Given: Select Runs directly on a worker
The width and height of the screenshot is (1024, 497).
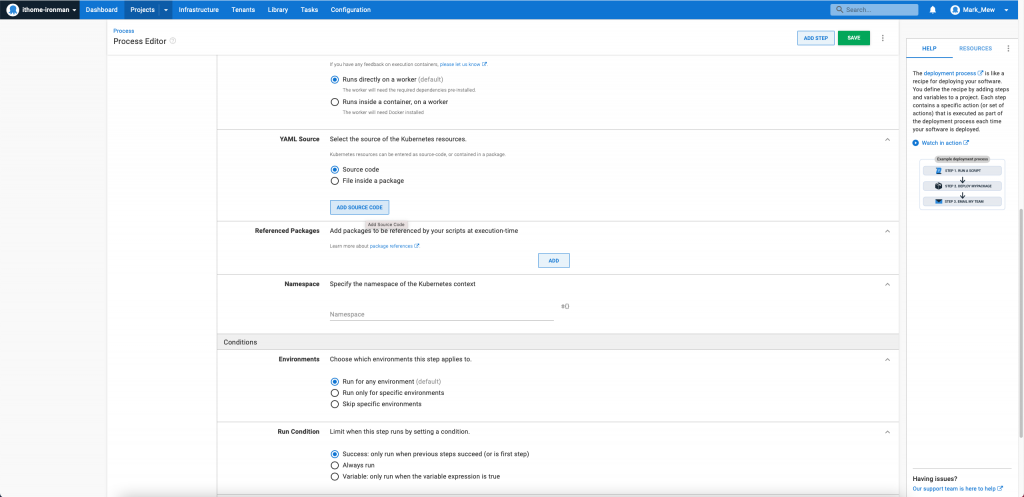Looking at the screenshot, I should point(335,80).
